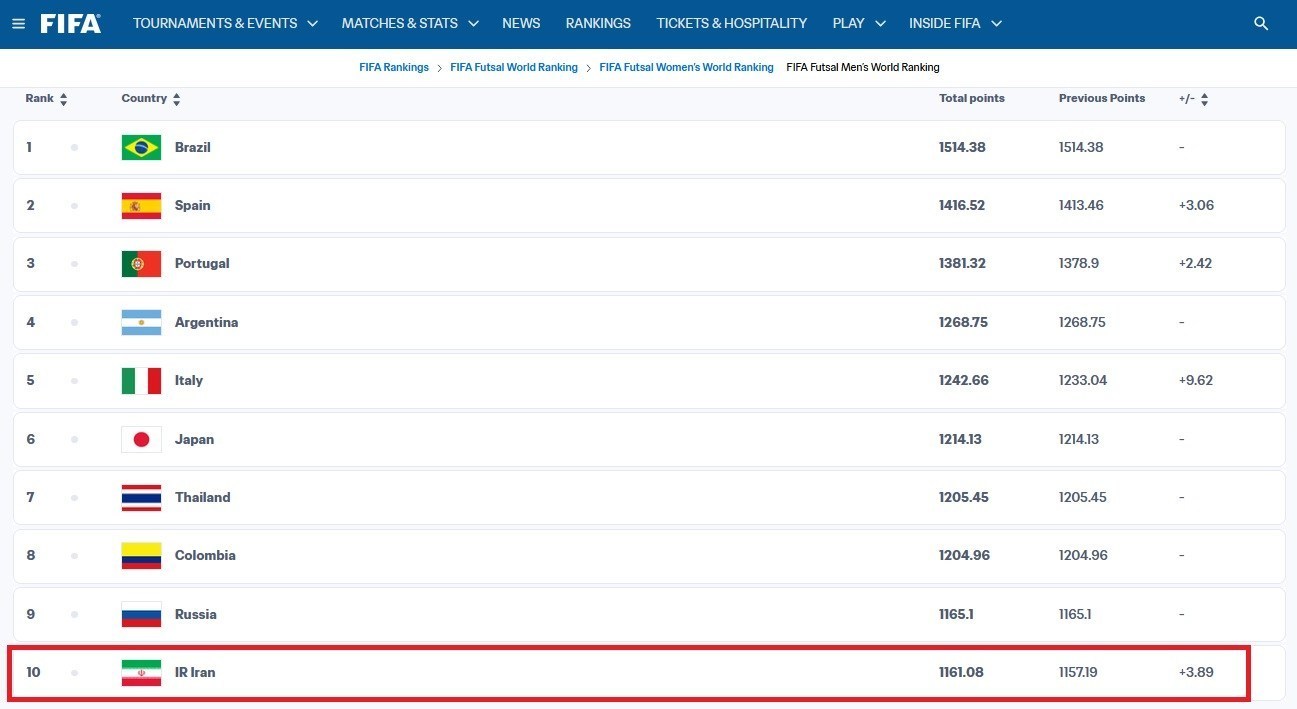Image resolution: width=1297 pixels, height=709 pixels.
Task: Click Italy's change value +9.62
Action: click(x=1196, y=380)
